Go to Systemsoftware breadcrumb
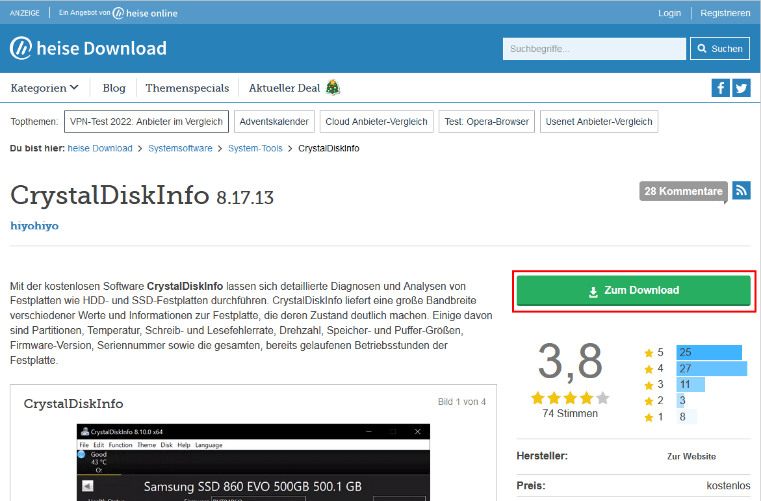 point(180,149)
